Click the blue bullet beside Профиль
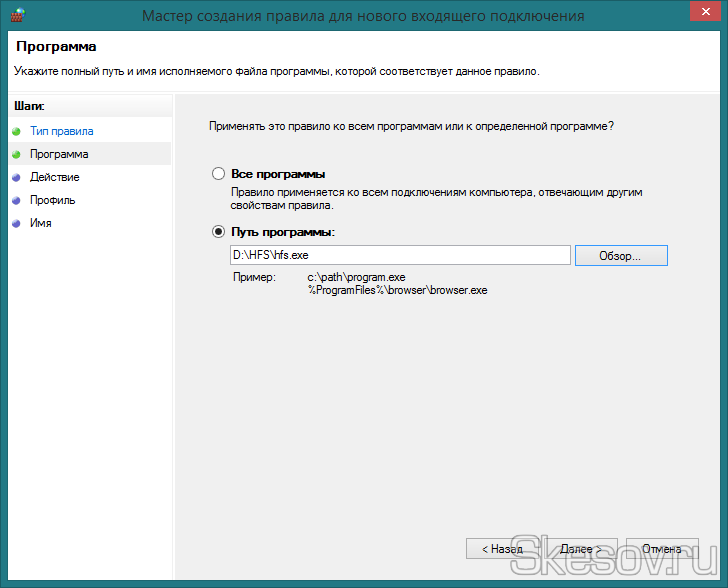Screen dimensions: 728x588 pyautogui.click(x=16, y=200)
